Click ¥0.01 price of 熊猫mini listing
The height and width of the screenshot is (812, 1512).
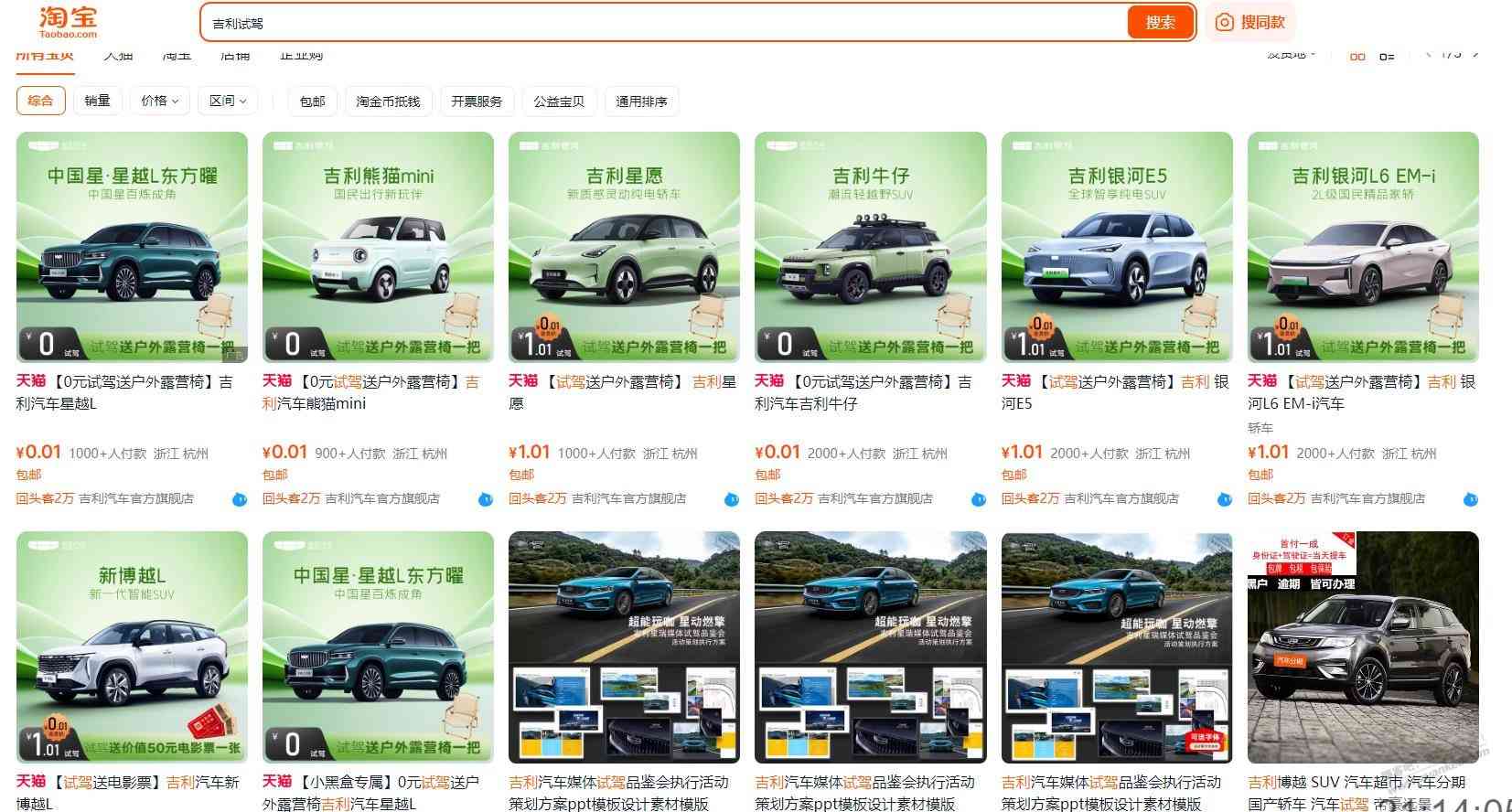point(284,452)
